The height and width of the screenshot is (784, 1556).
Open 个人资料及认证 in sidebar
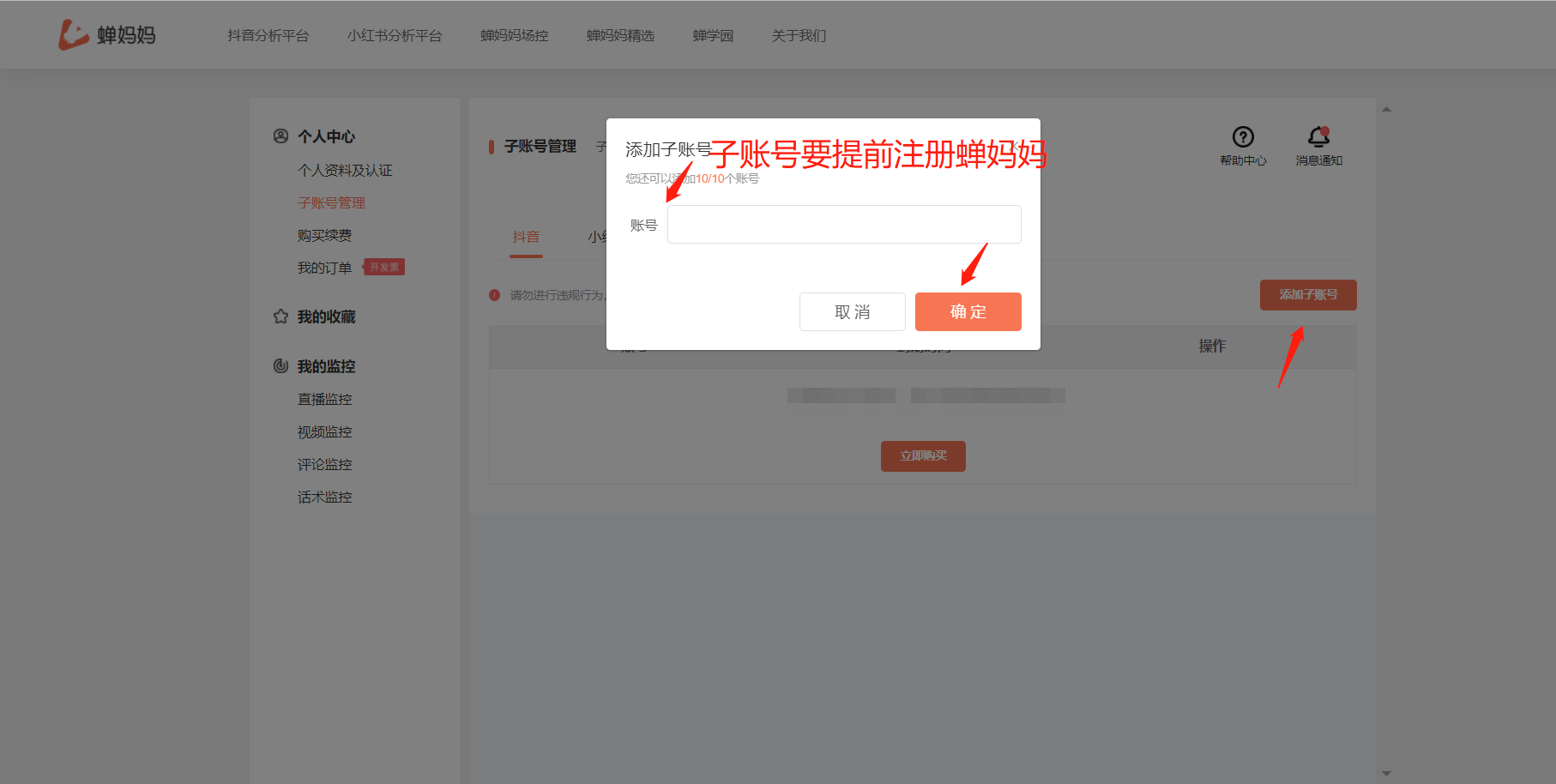[x=345, y=170]
